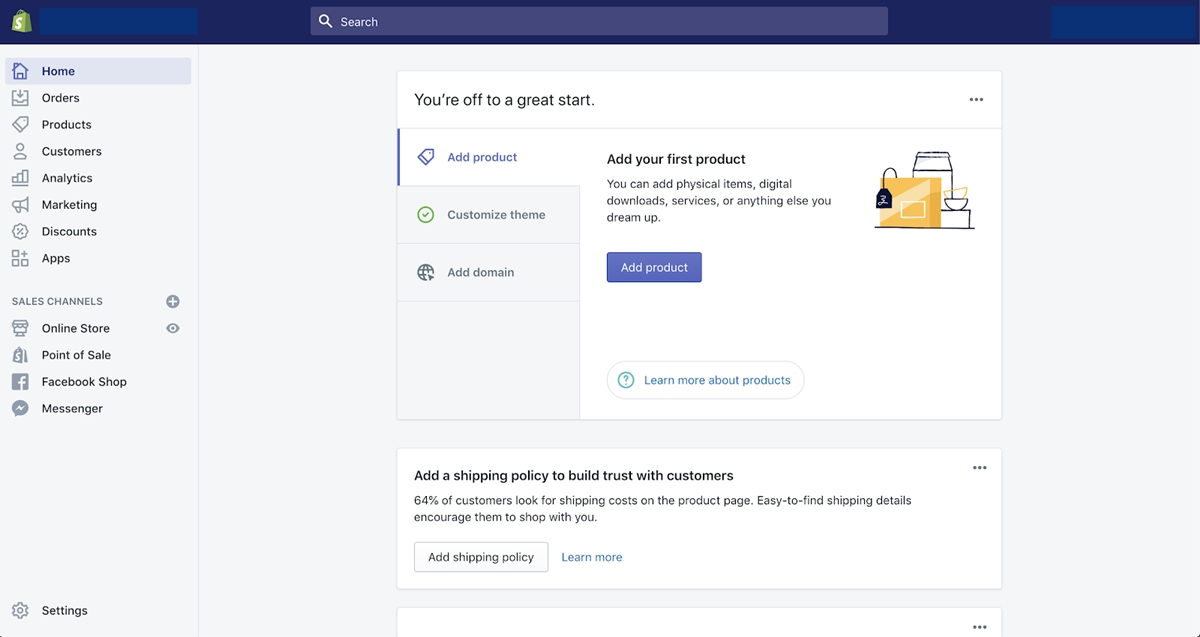This screenshot has height=637, width=1200.
Task: Select the Discounts tag icon
Action: click(20, 231)
